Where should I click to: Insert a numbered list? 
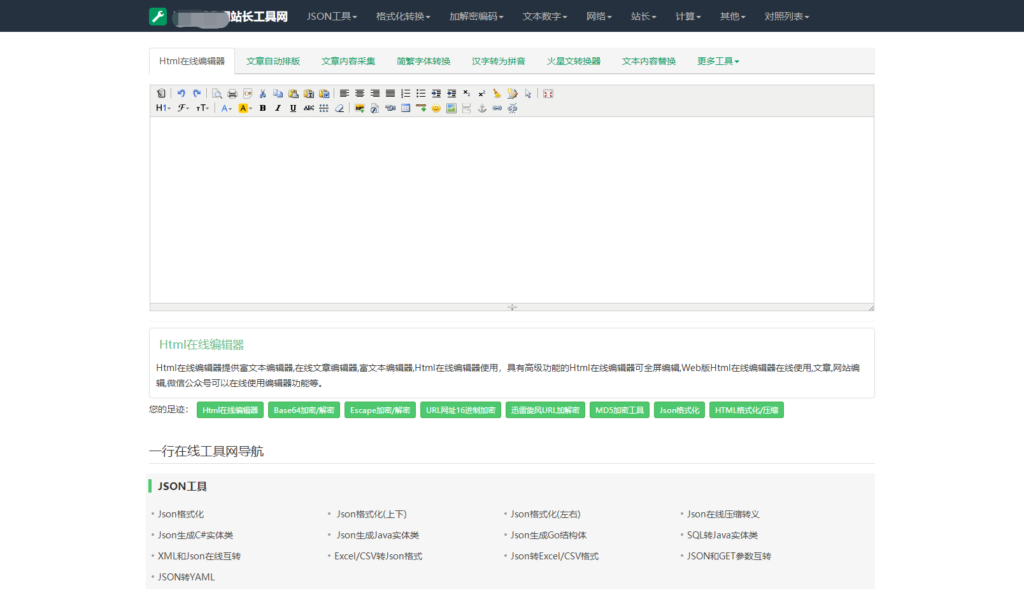tap(405, 93)
